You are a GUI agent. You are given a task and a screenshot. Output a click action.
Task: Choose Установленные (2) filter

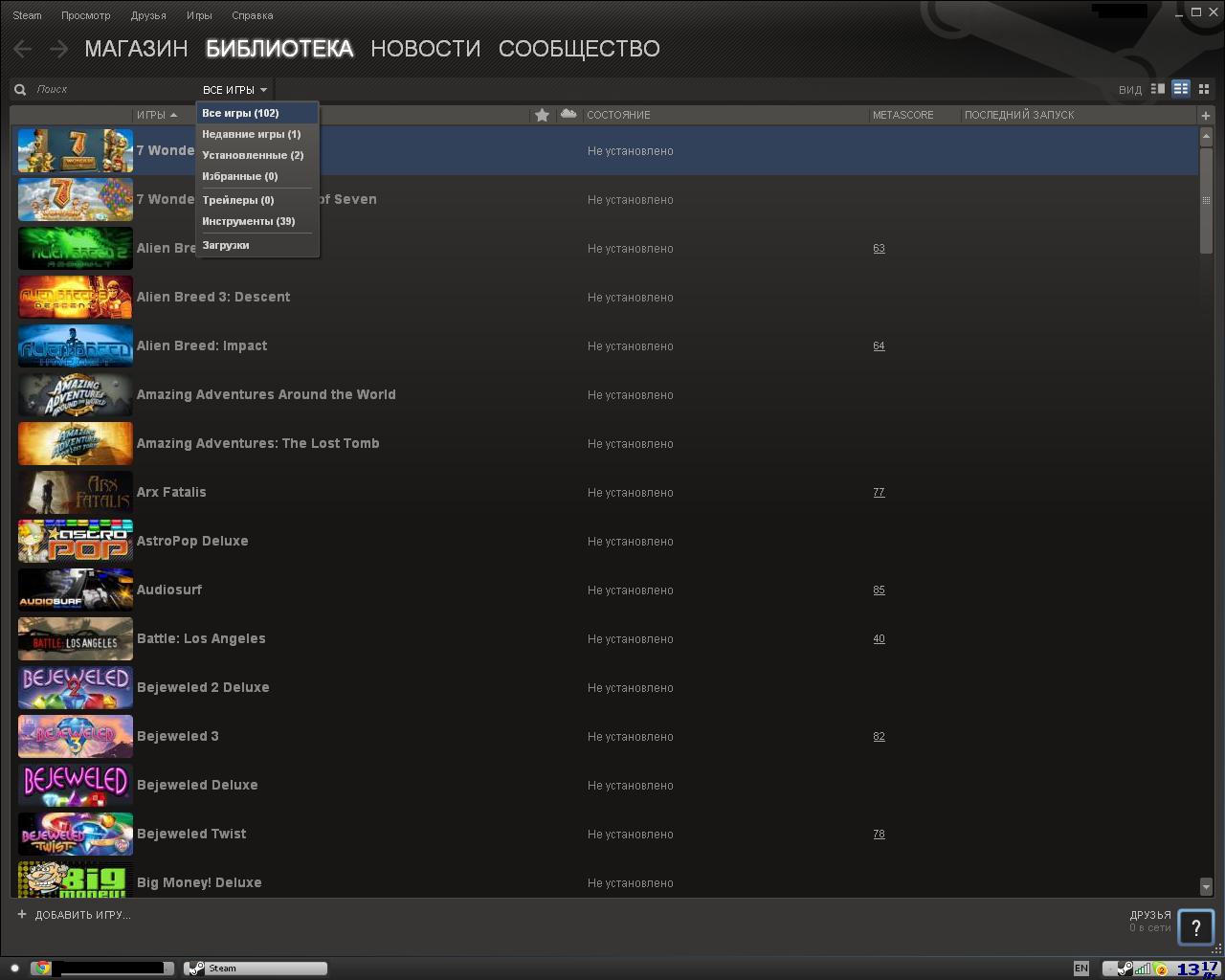pyautogui.click(x=256, y=155)
